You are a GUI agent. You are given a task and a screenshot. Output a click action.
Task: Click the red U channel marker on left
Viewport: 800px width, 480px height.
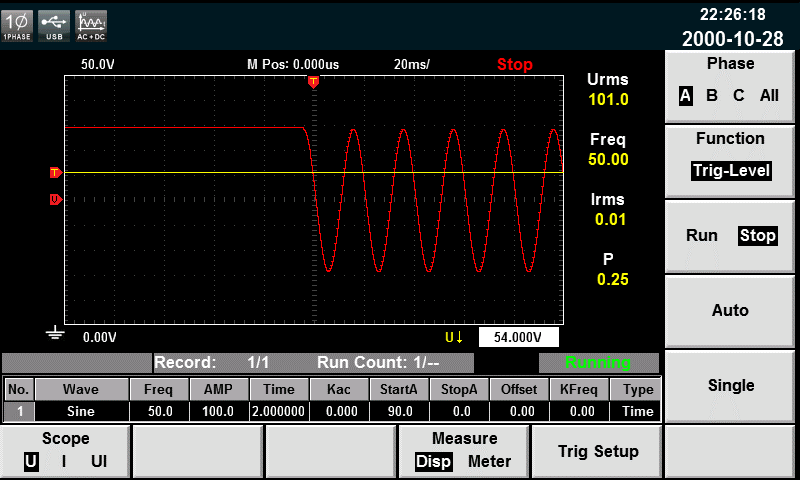[55, 200]
